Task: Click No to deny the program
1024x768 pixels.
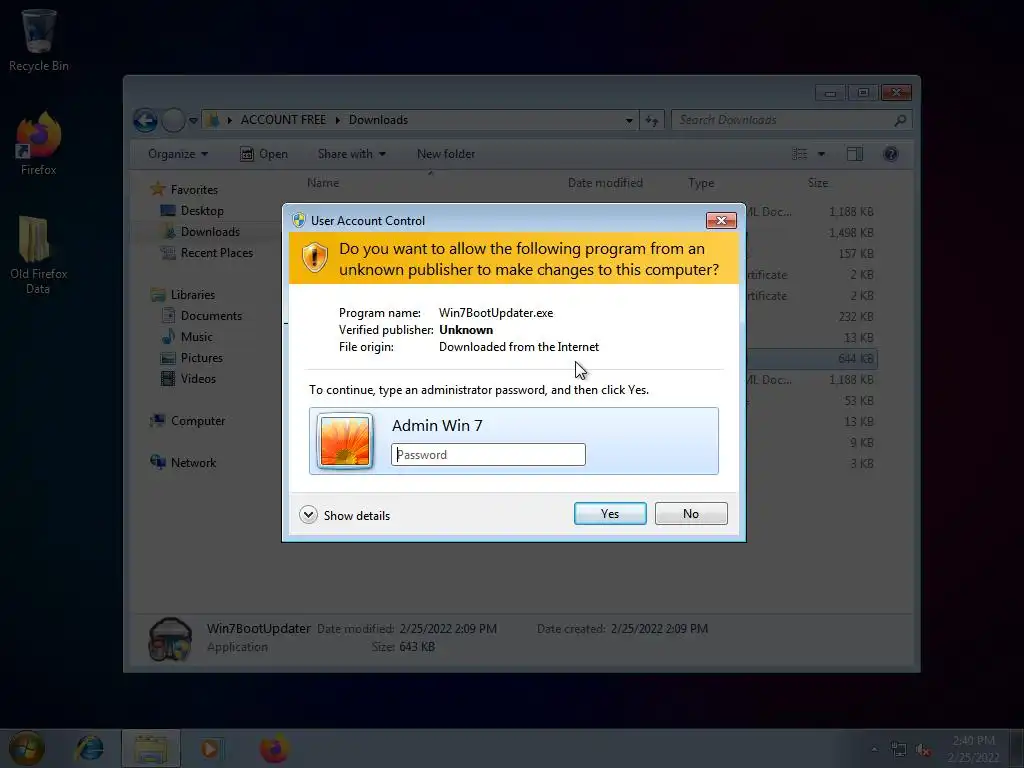Action: tap(691, 513)
